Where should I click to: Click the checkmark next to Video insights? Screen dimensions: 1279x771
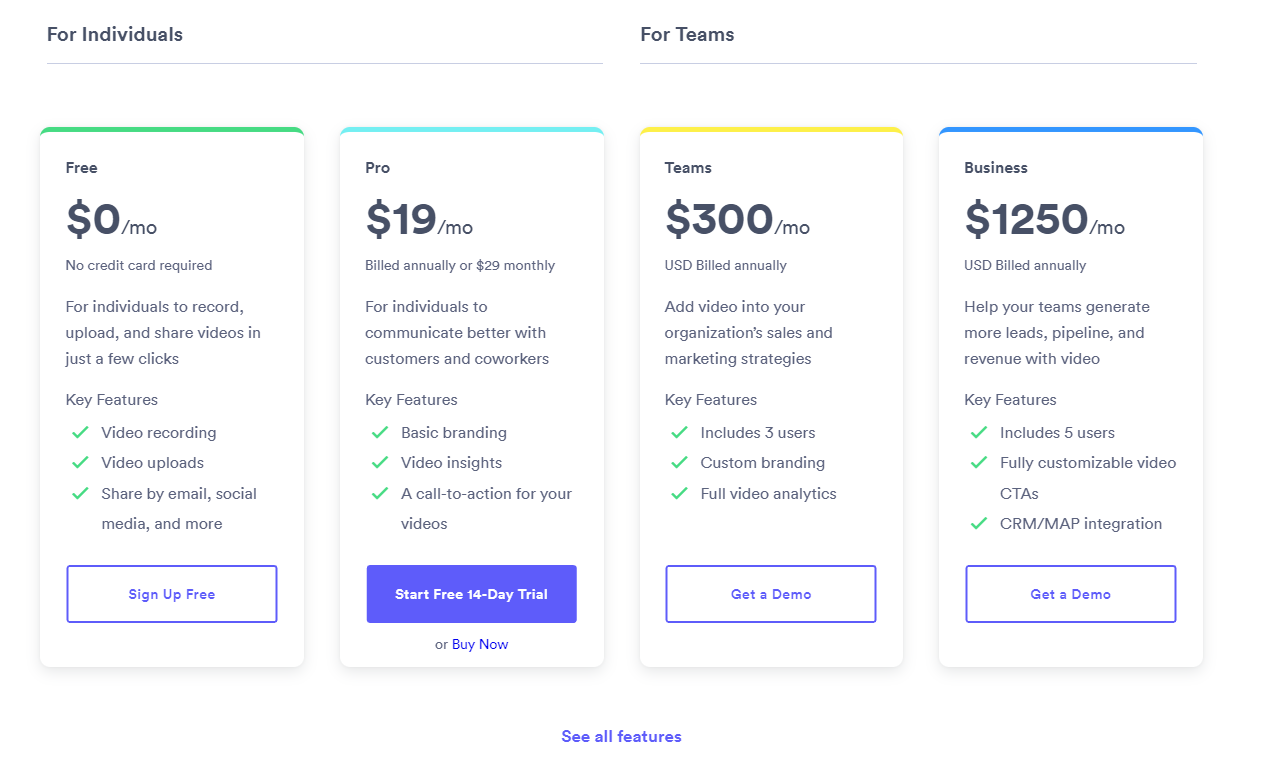click(380, 463)
